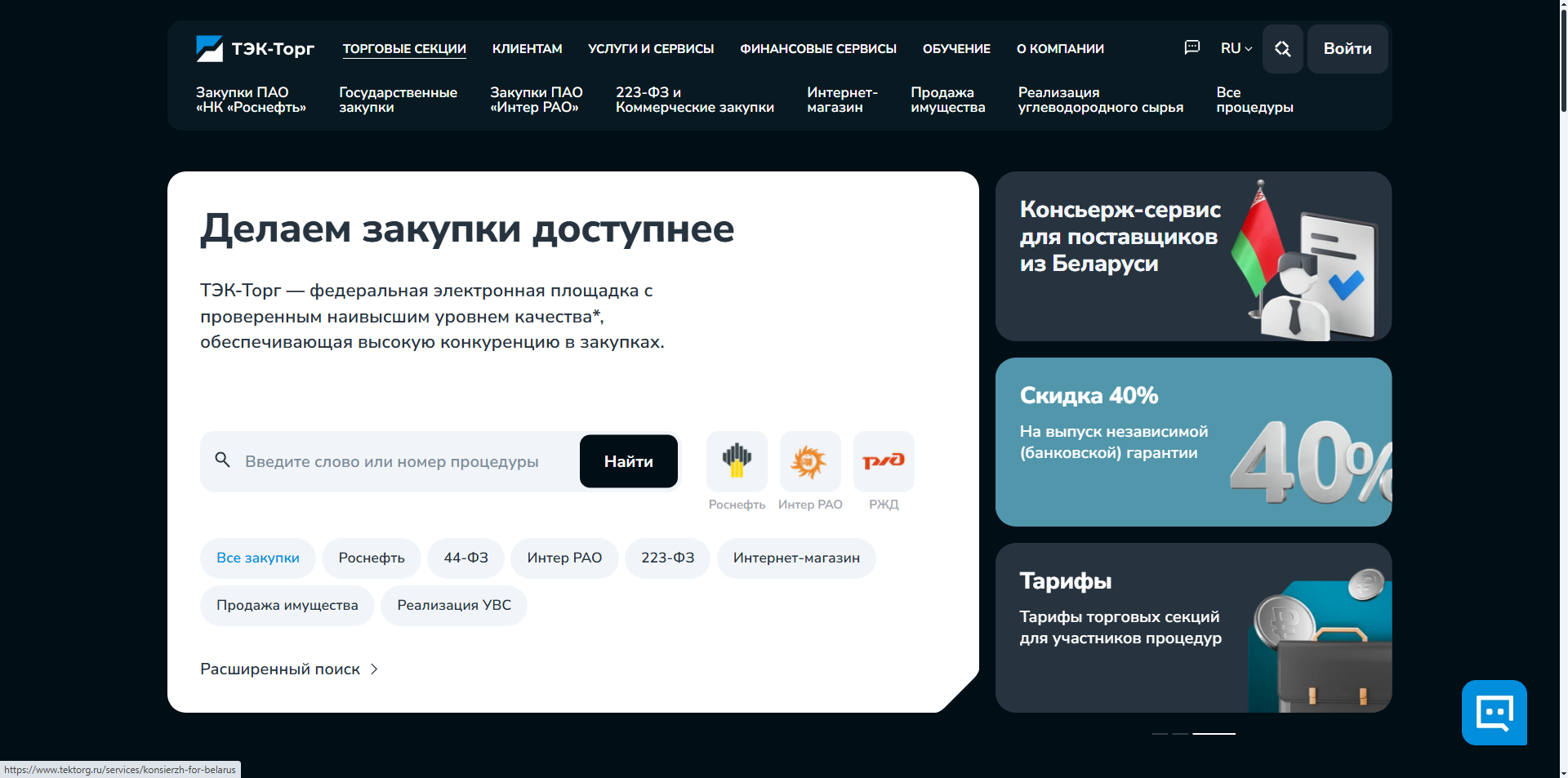Open КЛИЕНТАМ menu

(528, 49)
